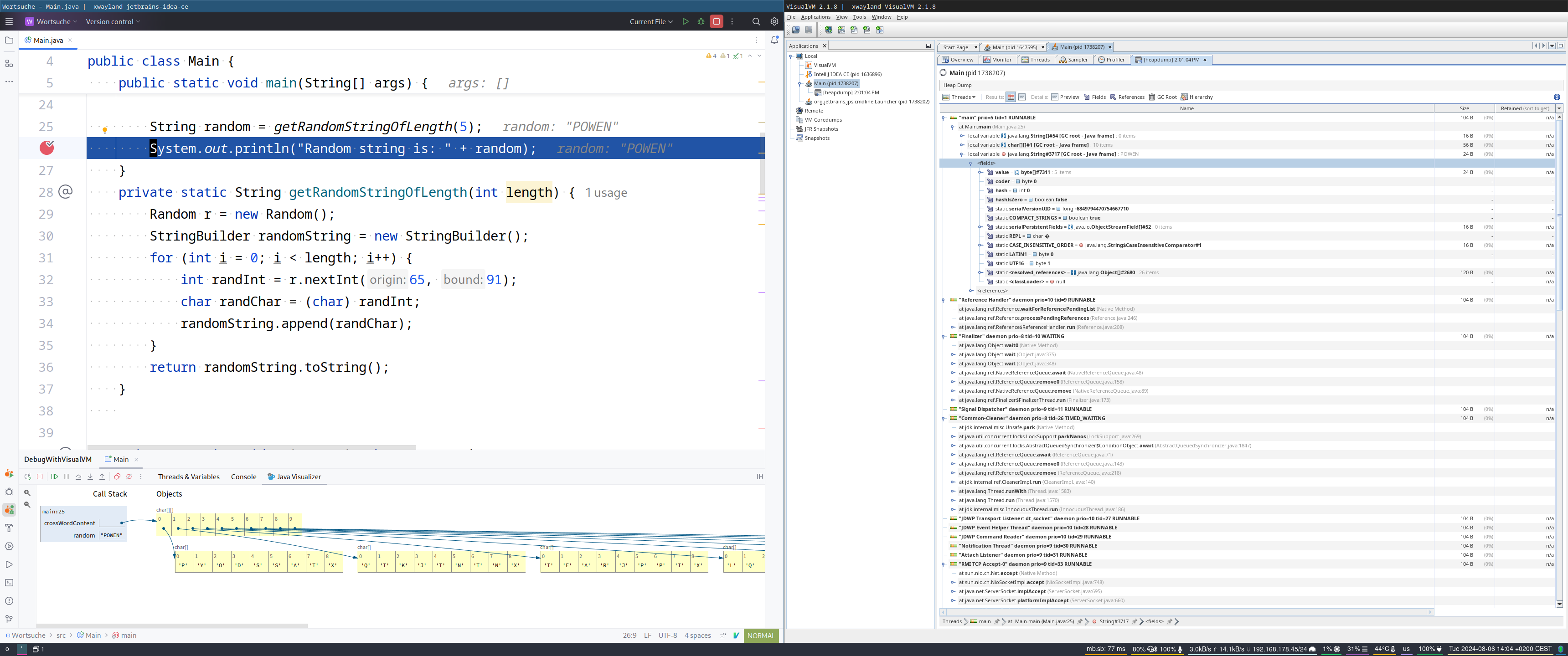Click the Step Over debugger icon

tap(78, 477)
